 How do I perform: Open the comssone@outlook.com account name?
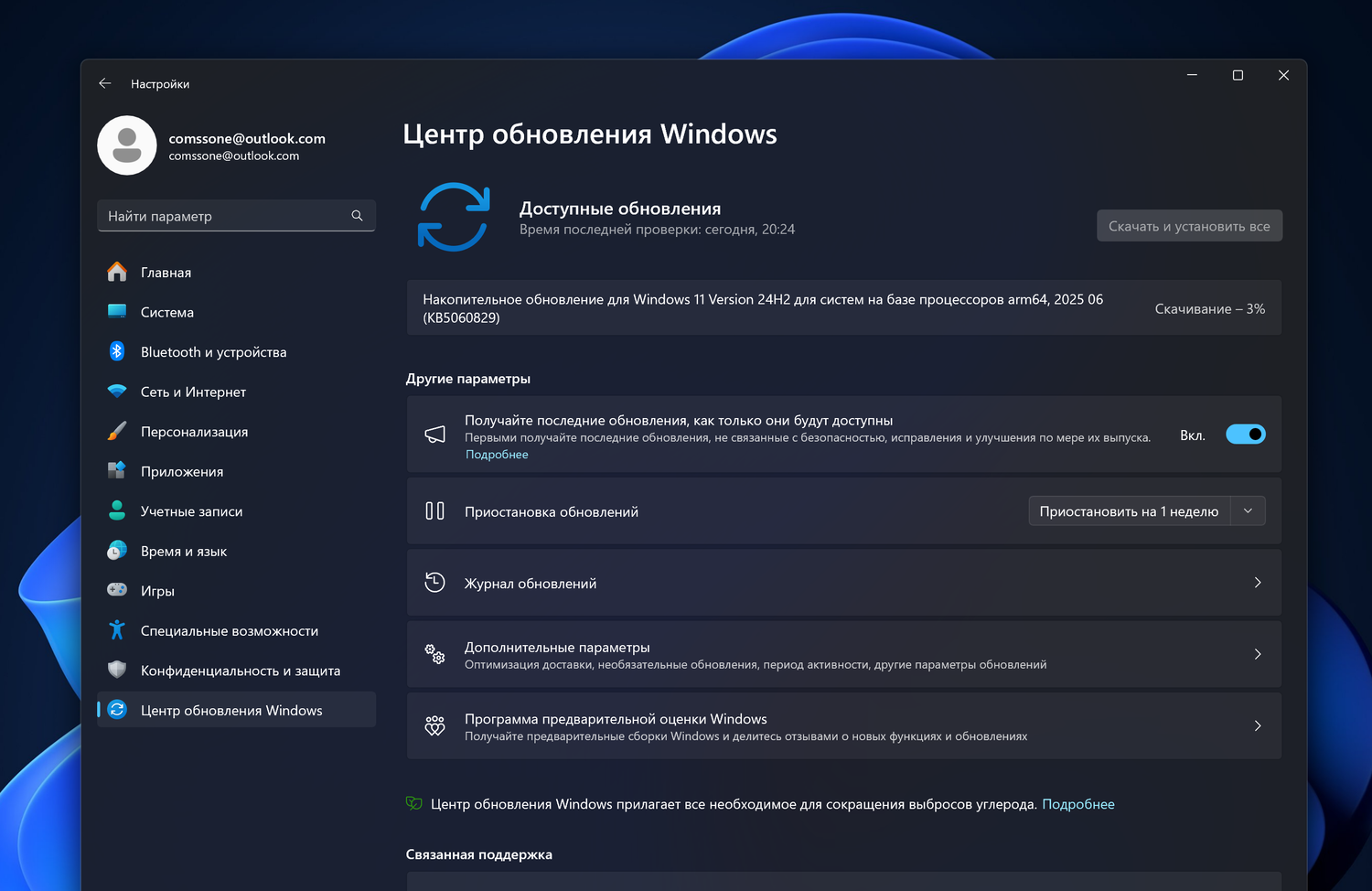[x=247, y=138]
